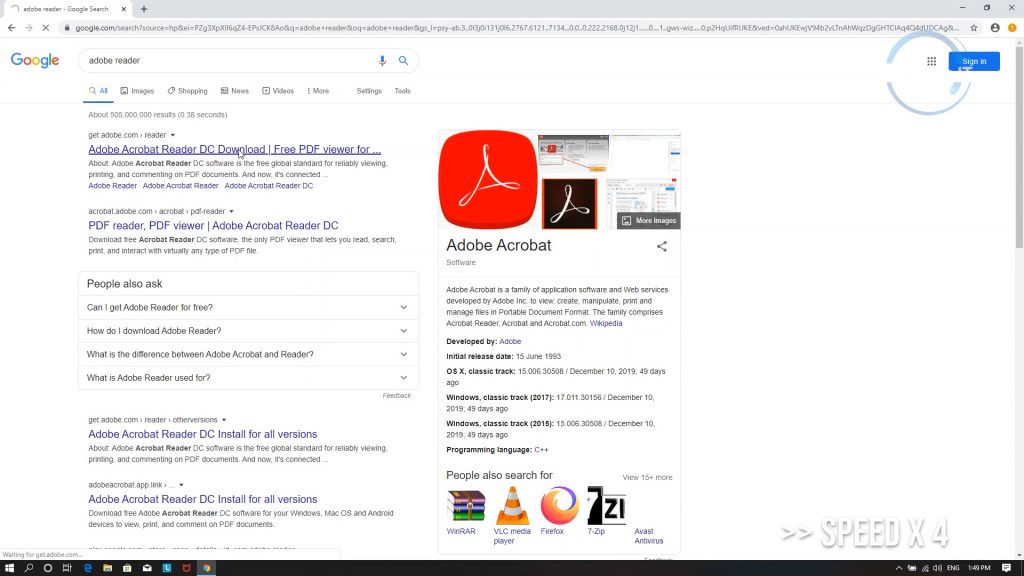
Task: Click Feedback under People also ask
Action: pyautogui.click(x=396, y=396)
